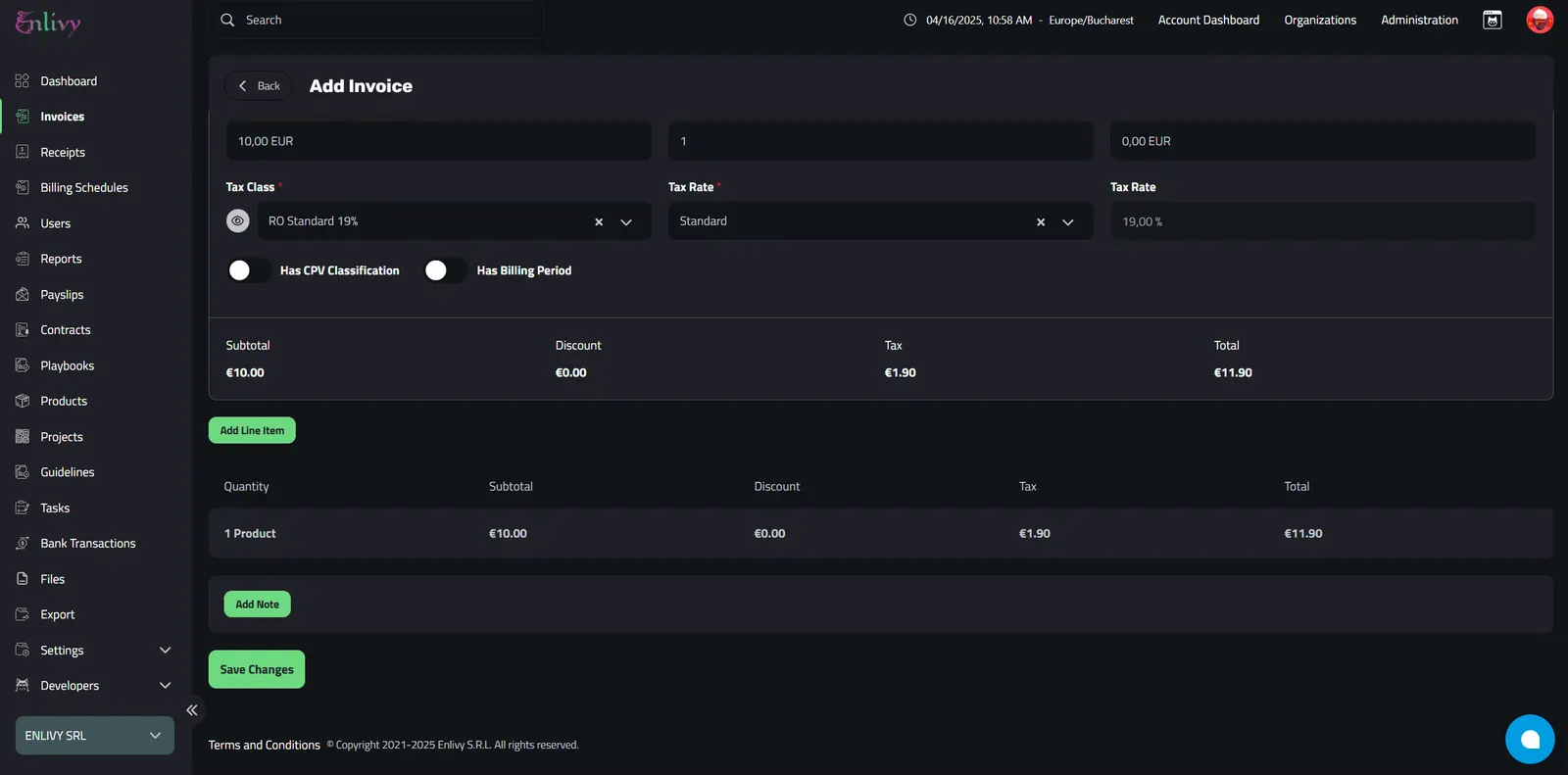Click the Contracts sidebar icon
The width and height of the screenshot is (1568, 775).
[23, 330]
